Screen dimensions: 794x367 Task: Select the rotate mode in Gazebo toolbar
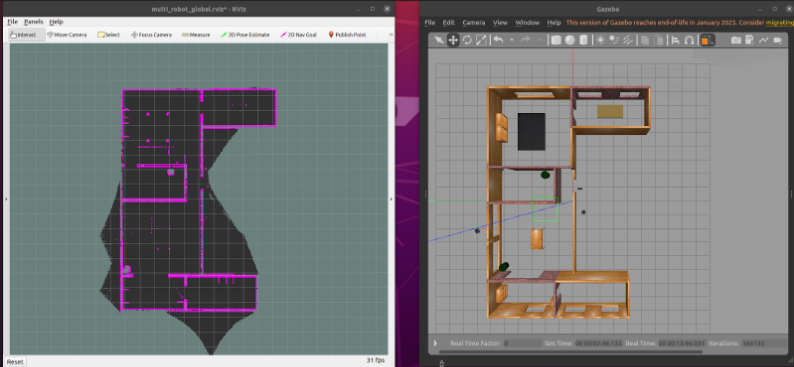[467, 40]
